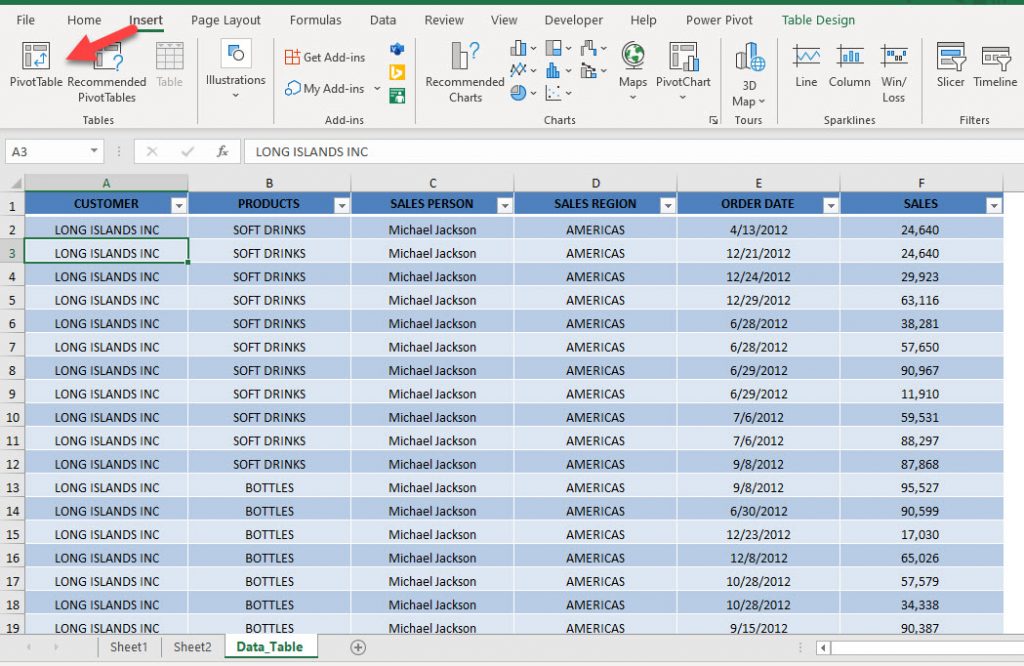1024x666 pixels.
Task: Add a new worksheet
Action: [357, 648]
